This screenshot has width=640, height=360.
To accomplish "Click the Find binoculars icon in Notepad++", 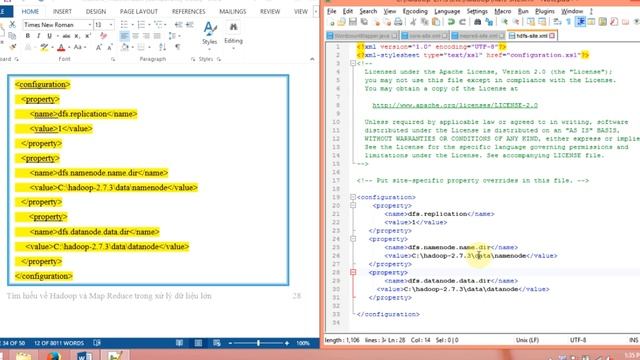I will (478, 22).
